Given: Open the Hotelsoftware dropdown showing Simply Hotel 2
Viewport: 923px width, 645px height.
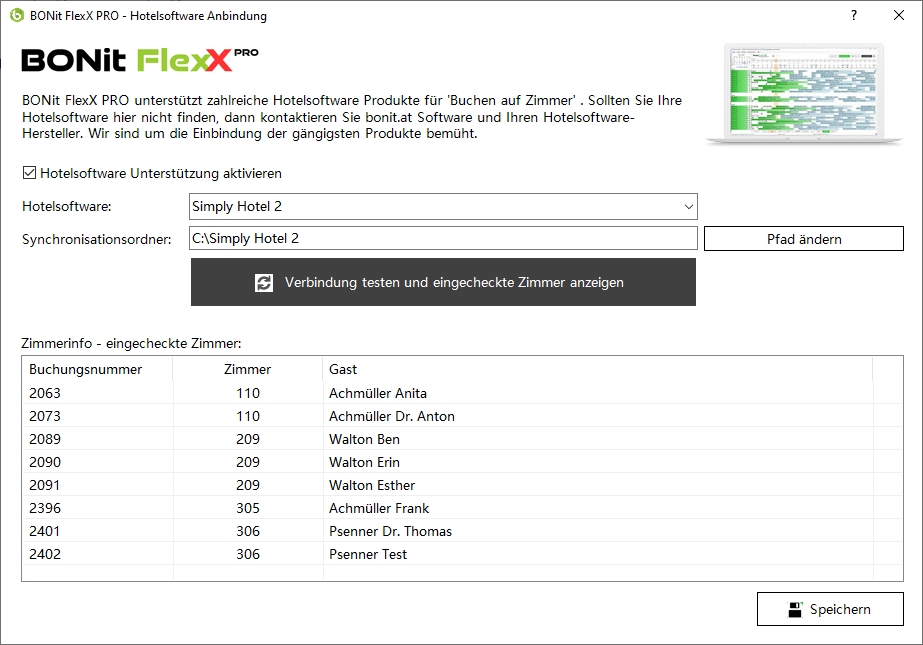Looking at the screenshot, I should [443, 207].
